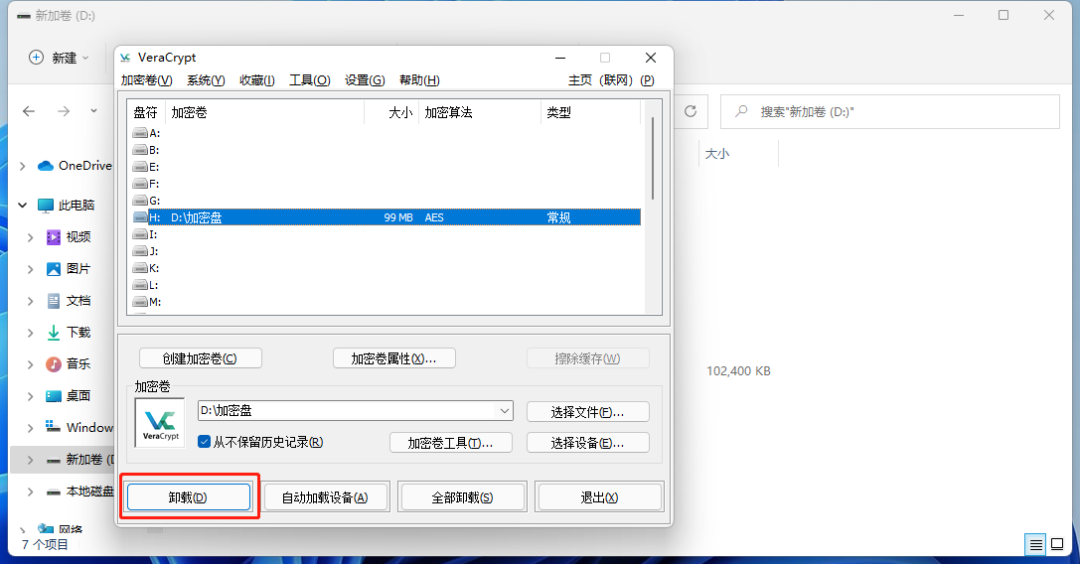Click the 文档 icon in Explorer sidebar

(53, 300)
